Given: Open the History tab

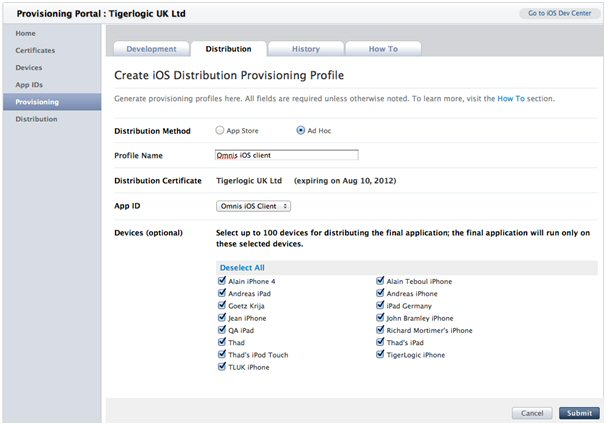Looking at the screenshot, I should 305,49.
